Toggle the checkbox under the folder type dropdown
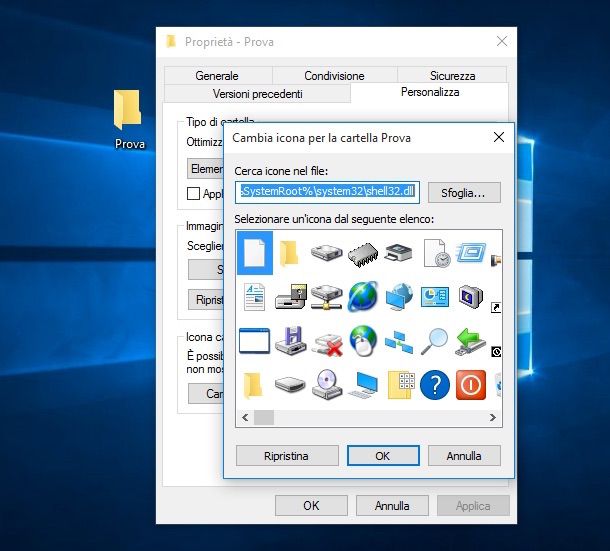610x551 pixels. (x=194, y=194)
